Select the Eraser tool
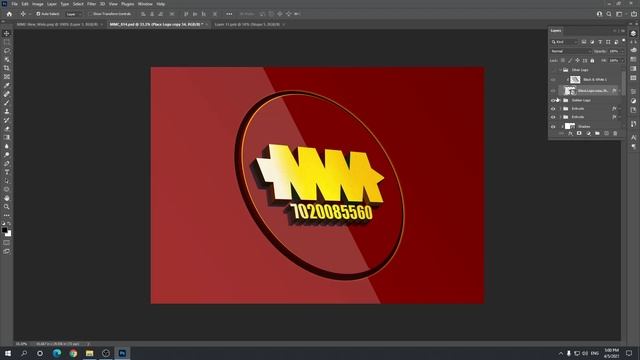The height and width of the screenshot is (360, 640). pyautogui.click(x=7, y=129)
